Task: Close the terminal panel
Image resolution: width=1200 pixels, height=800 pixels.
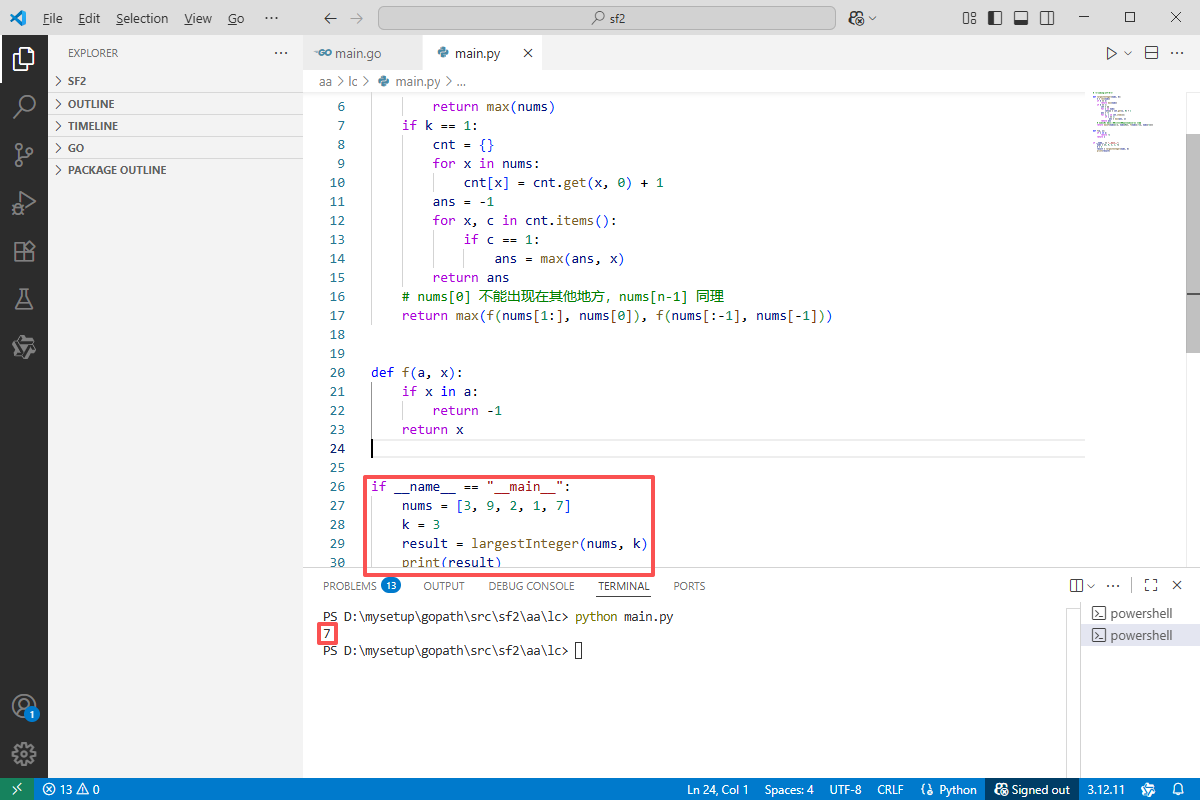Action: 1177,586
